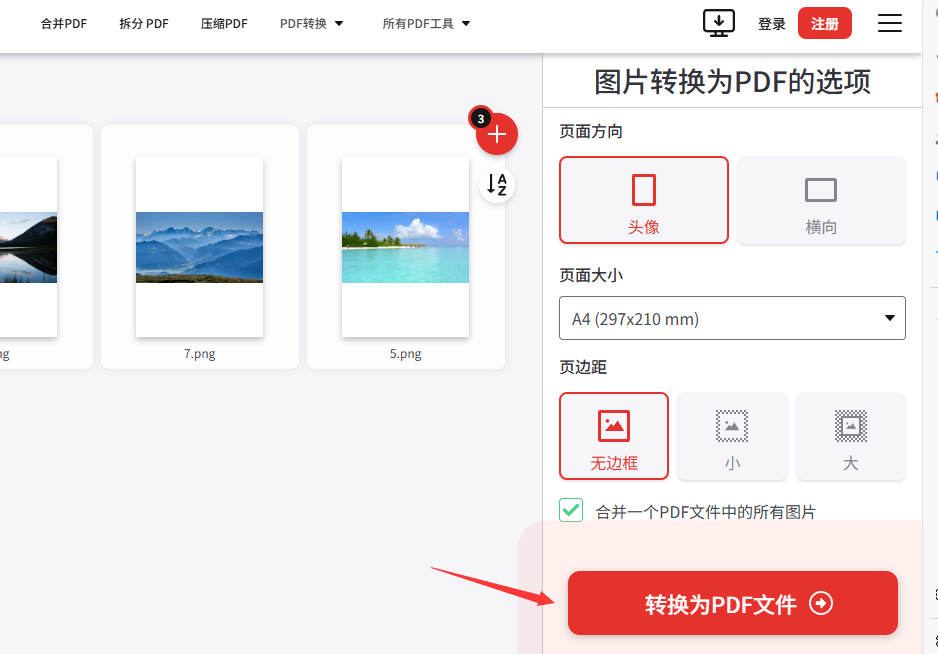Expand the PDF转换 menu dropdown
Viewport: 938px width, 654px height.
311,24
